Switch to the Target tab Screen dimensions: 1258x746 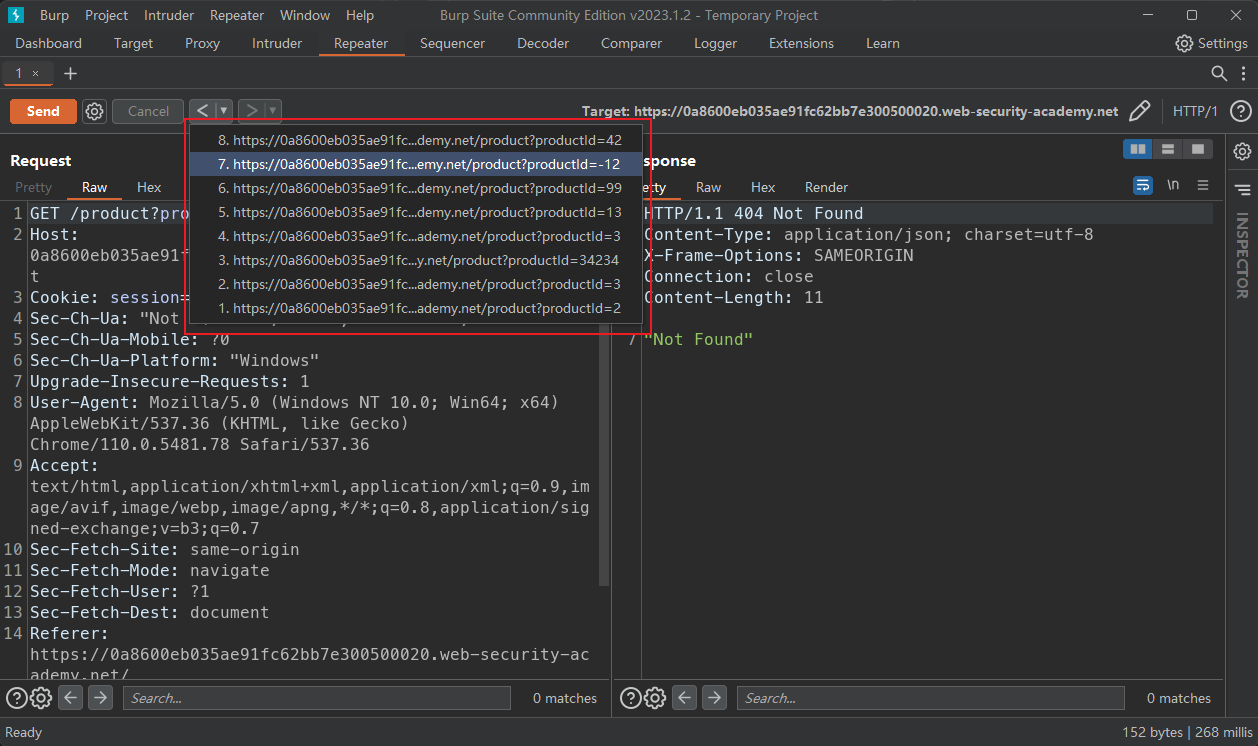pyautogui.click(x=133, y=43)
